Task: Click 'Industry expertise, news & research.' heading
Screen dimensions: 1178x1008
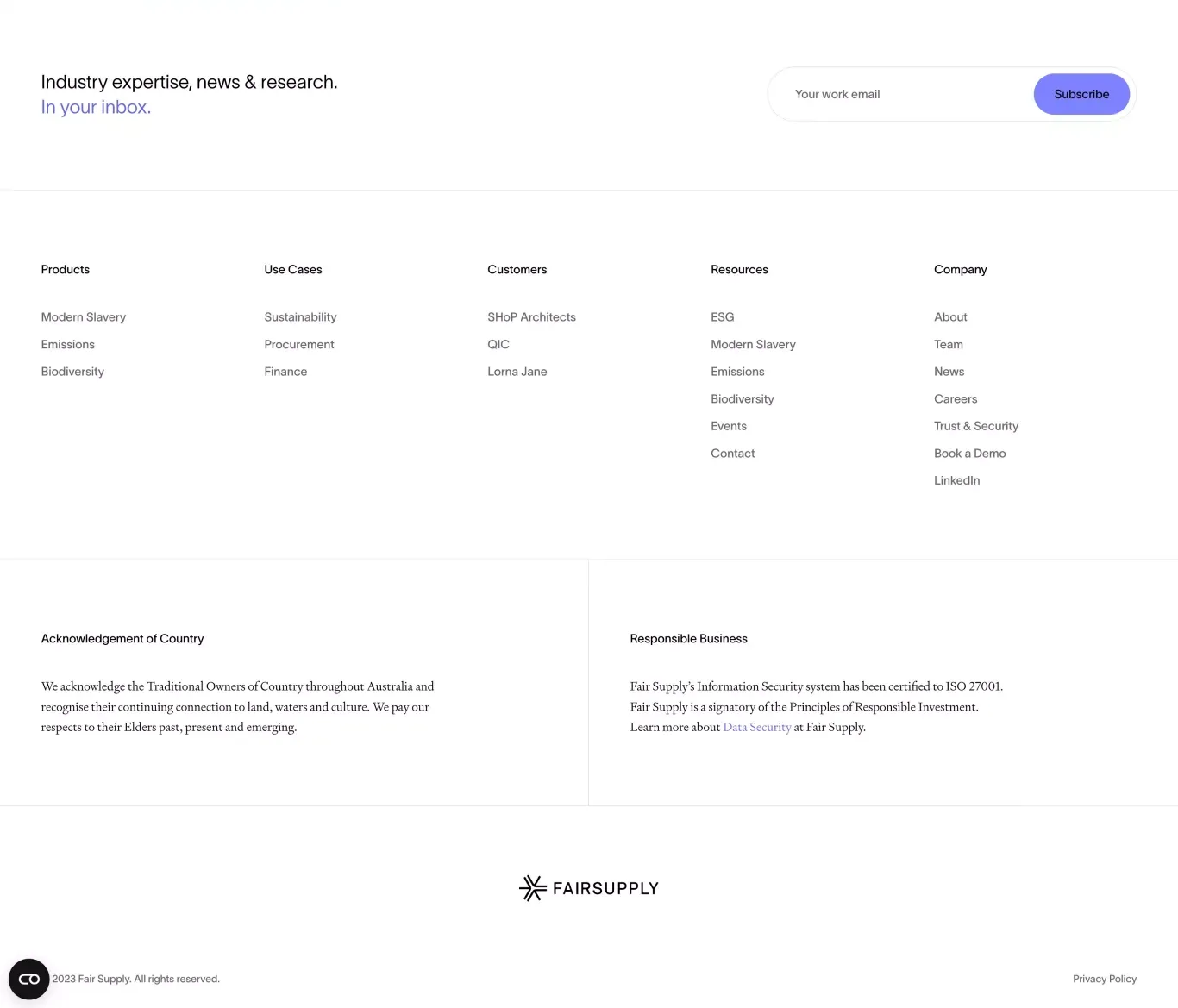Action: (x=189, y=82)
